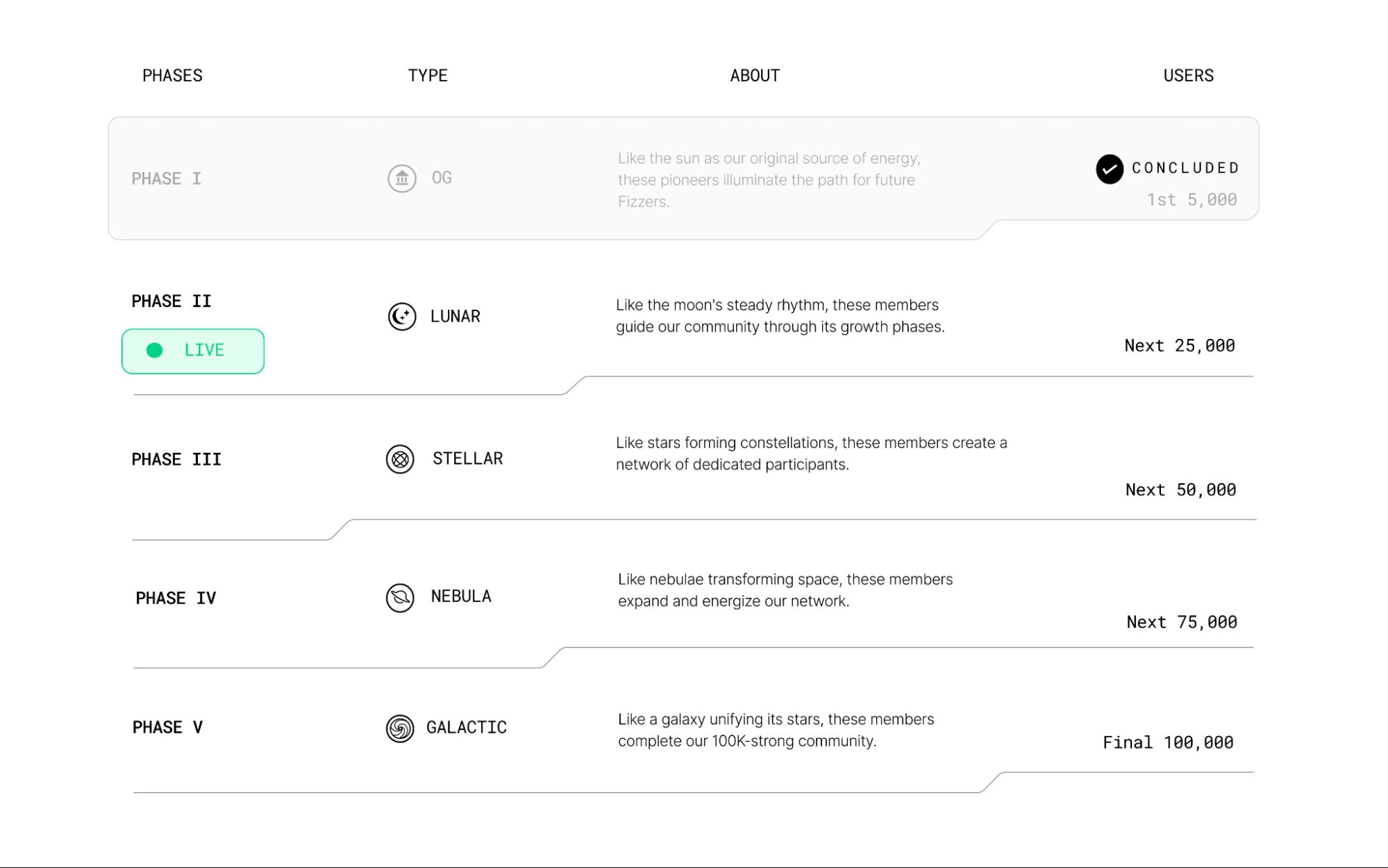
Task: Click the Galactic spiral icon
Action: click(x=400, y=728)
